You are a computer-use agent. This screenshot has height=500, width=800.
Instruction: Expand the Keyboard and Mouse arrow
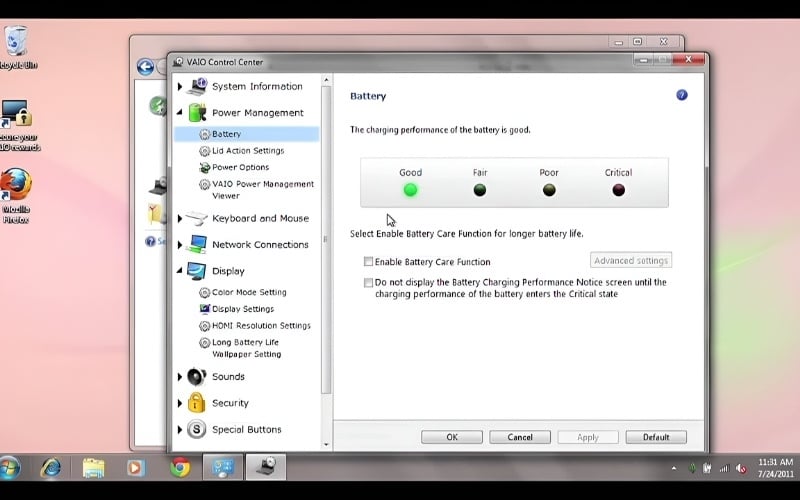180,219
